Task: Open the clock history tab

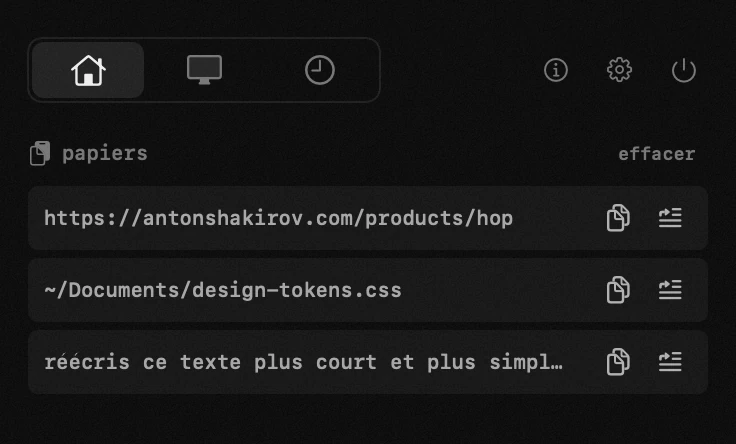Action: click(320, 70)
